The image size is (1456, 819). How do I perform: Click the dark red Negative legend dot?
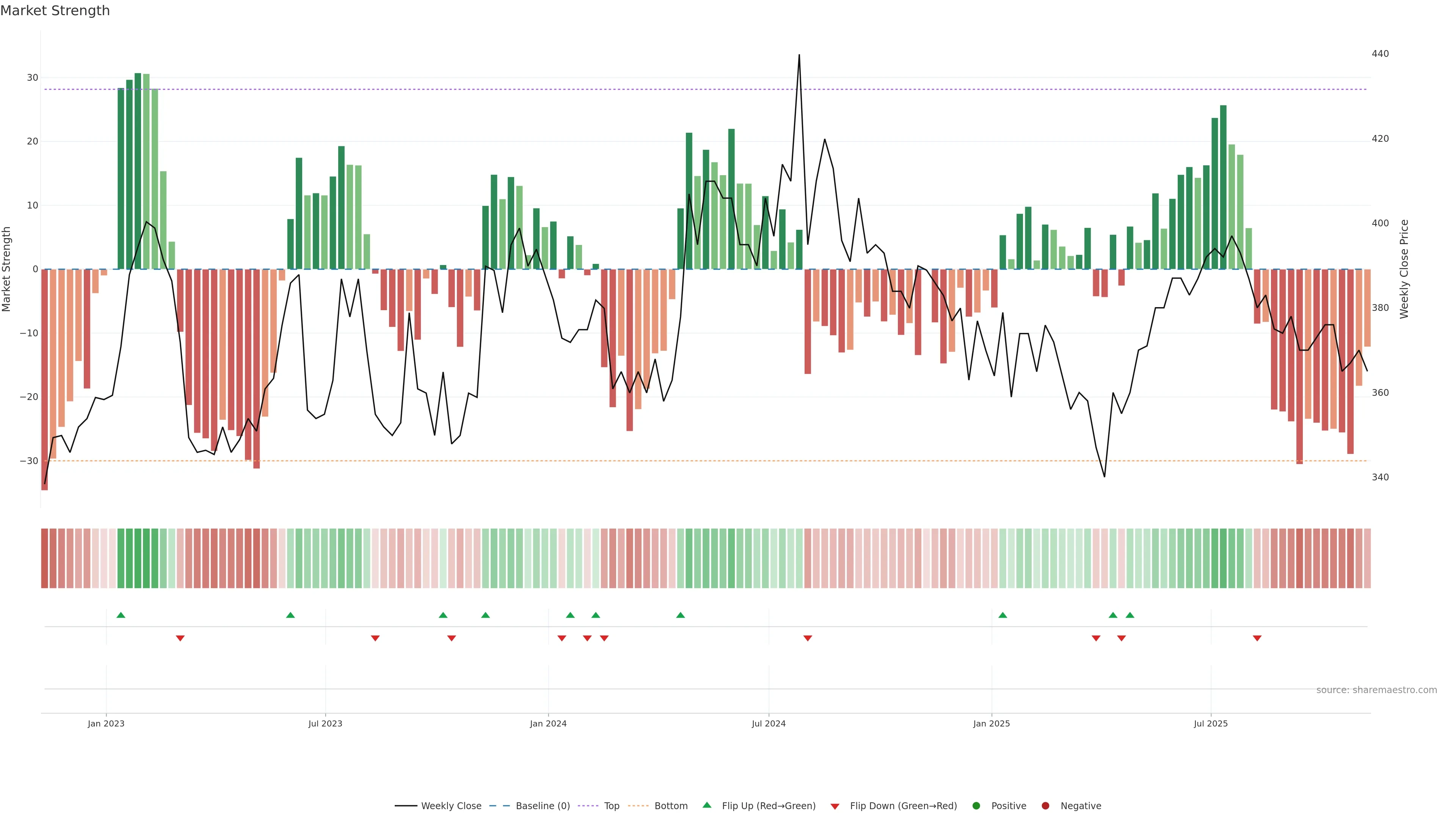click(1045, 805)
